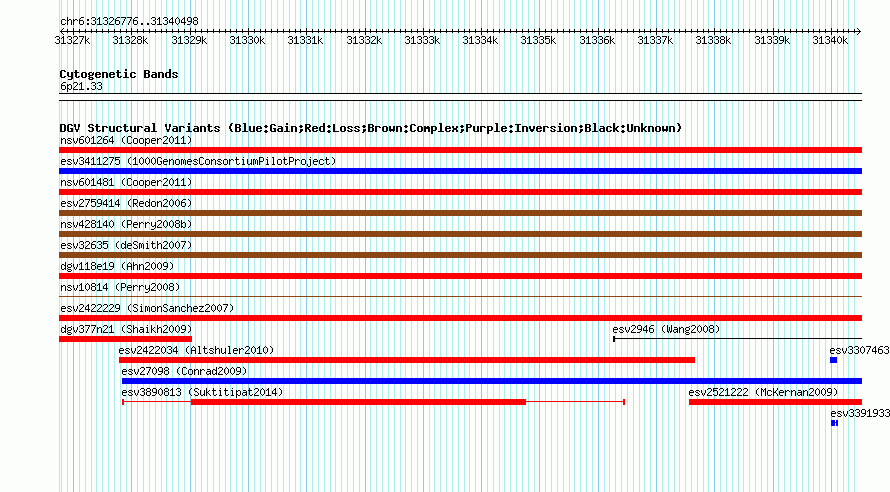Open the dgv377n21 (Shaikh2009) short red bar
Screen dimensions: 890x492
tap(125, 339)
